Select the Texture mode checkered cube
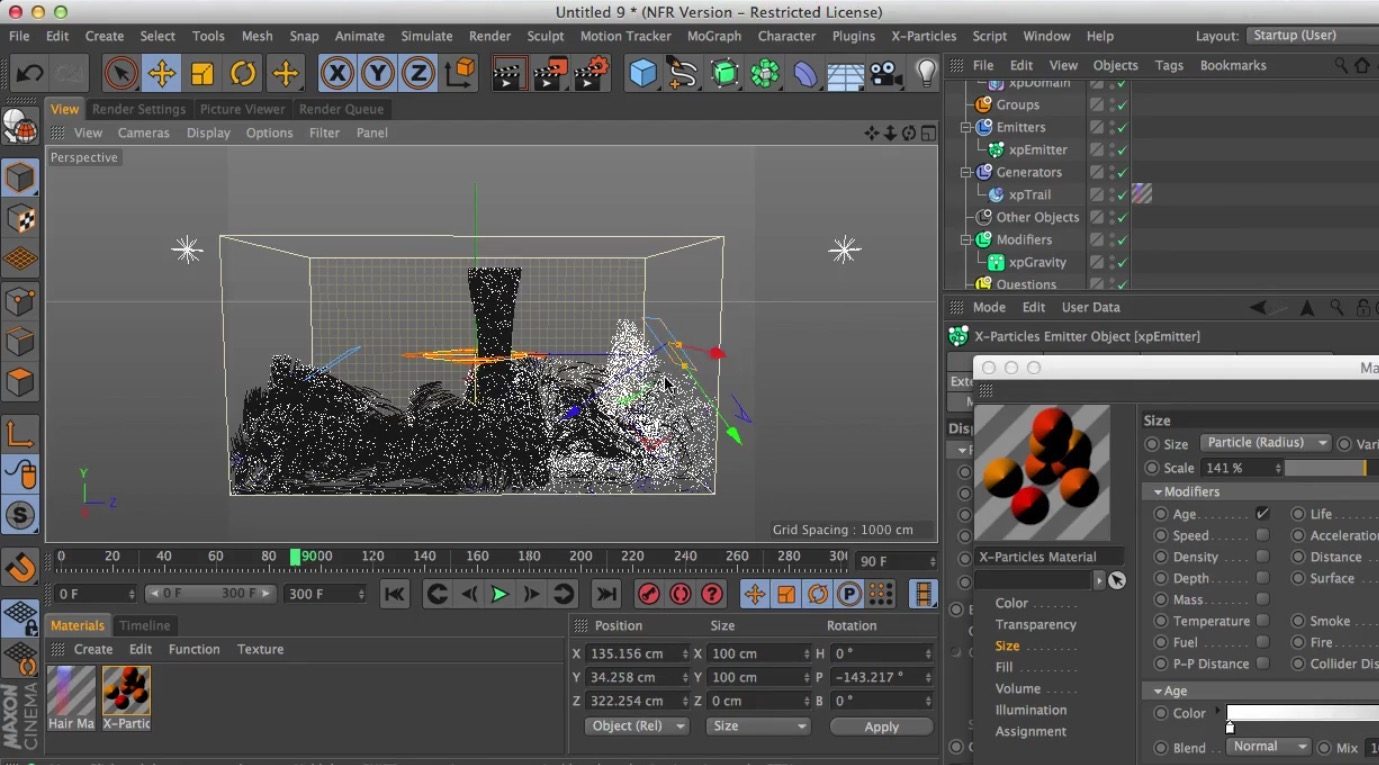 [x=20, y=218]
